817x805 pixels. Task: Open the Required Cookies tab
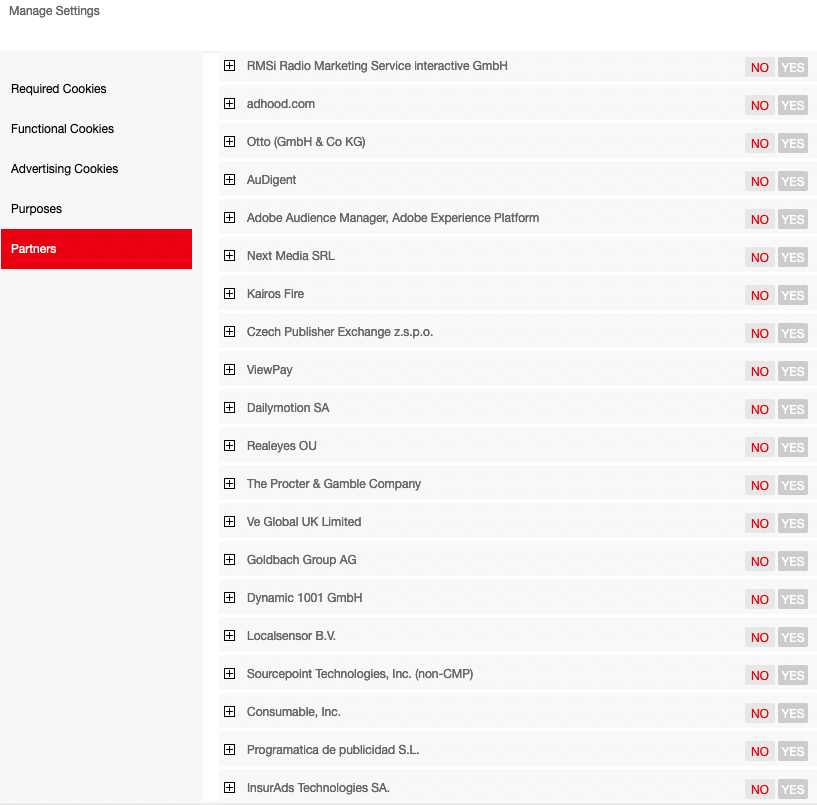coord(59,89)
